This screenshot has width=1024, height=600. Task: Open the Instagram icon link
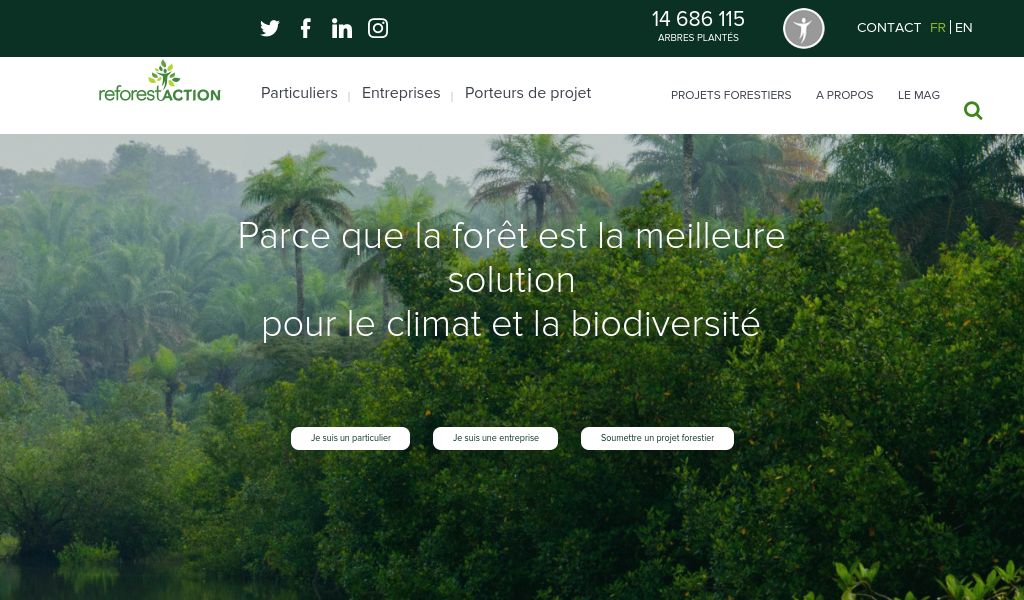378,28
